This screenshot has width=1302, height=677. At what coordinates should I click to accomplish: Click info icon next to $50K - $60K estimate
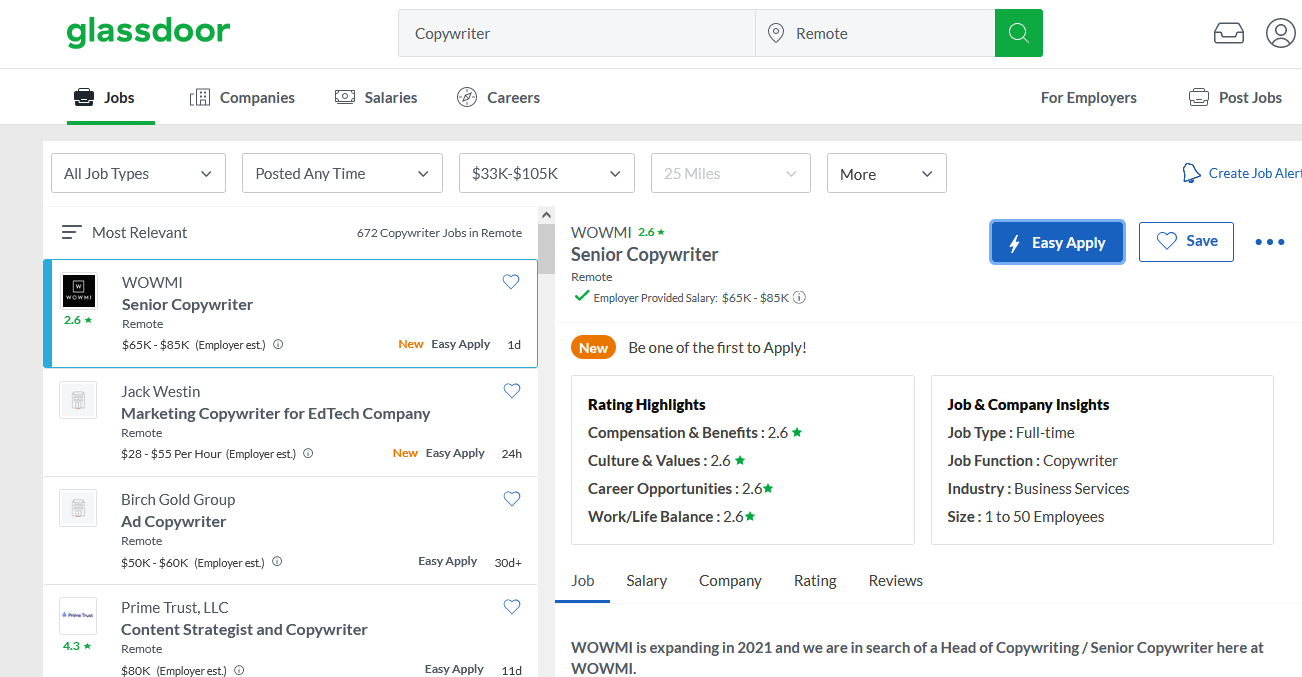coord(277,562)
